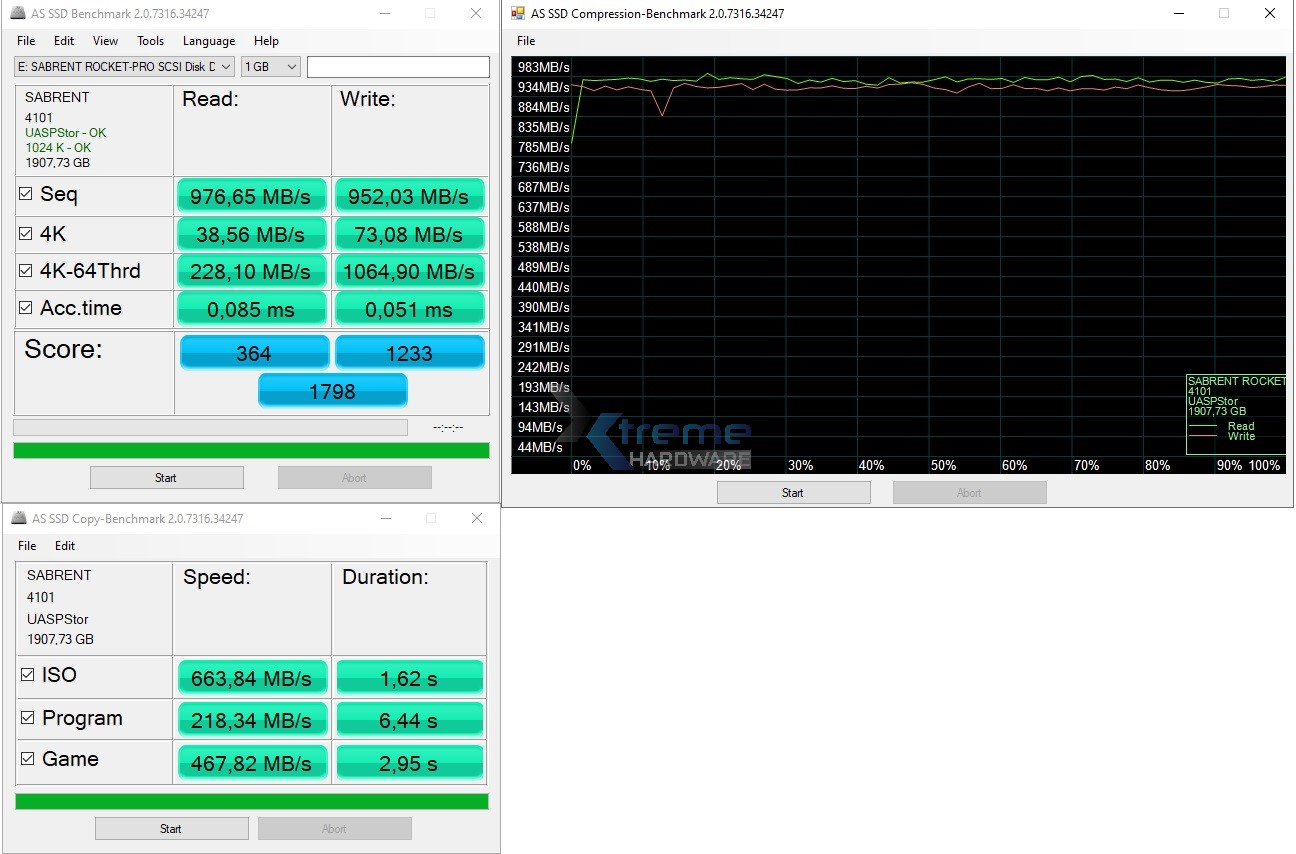Uncheck the Acc.time test
The width and height of the screenshot is (1296, 854).
[x=25, y=308]
